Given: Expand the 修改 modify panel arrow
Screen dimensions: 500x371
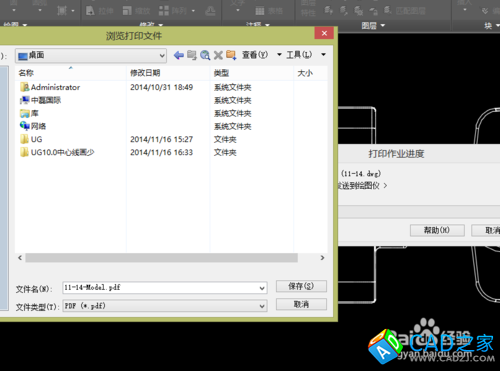Looking at the screenshot, I should pos(160,25).
